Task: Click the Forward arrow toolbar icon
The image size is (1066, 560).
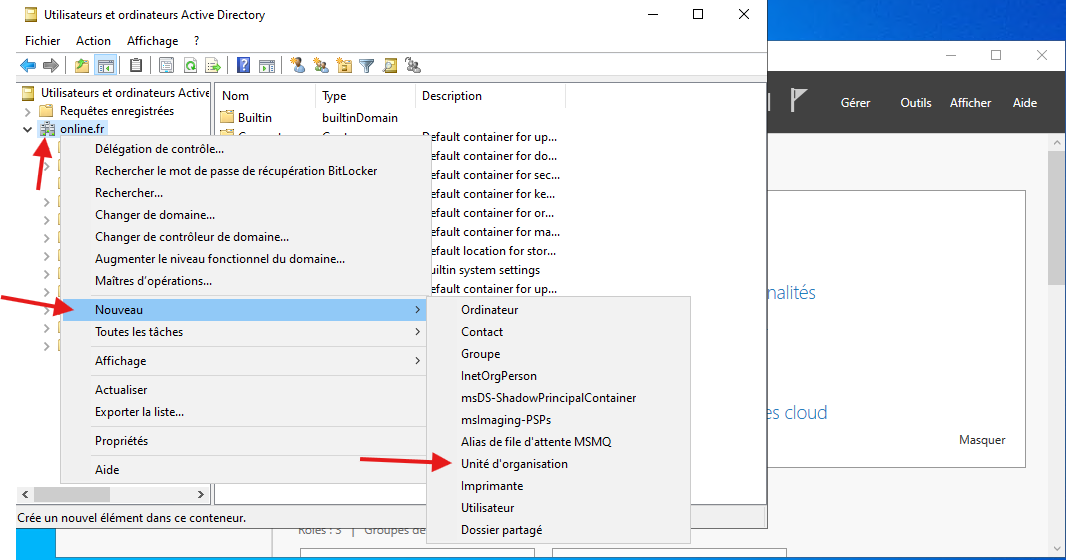Action: [x=50, y=65]
